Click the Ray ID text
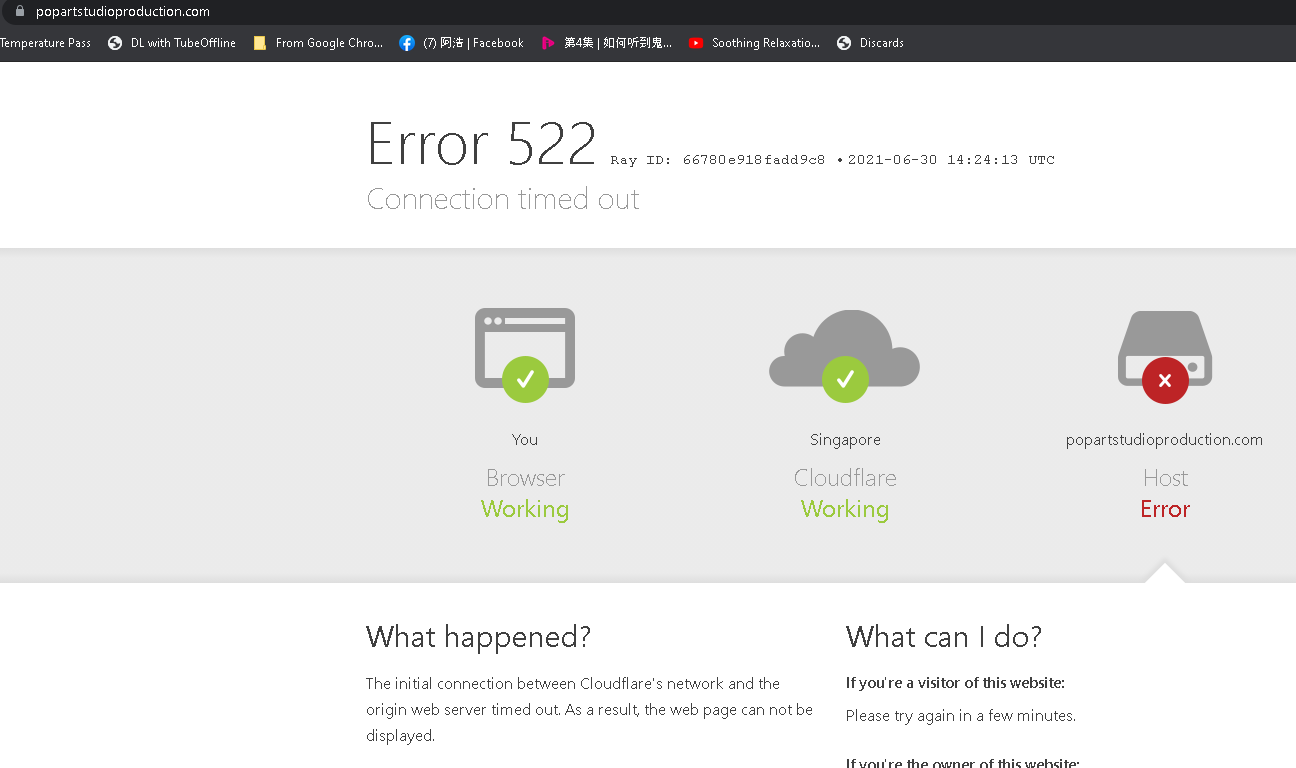 click(x=718, y=160)
